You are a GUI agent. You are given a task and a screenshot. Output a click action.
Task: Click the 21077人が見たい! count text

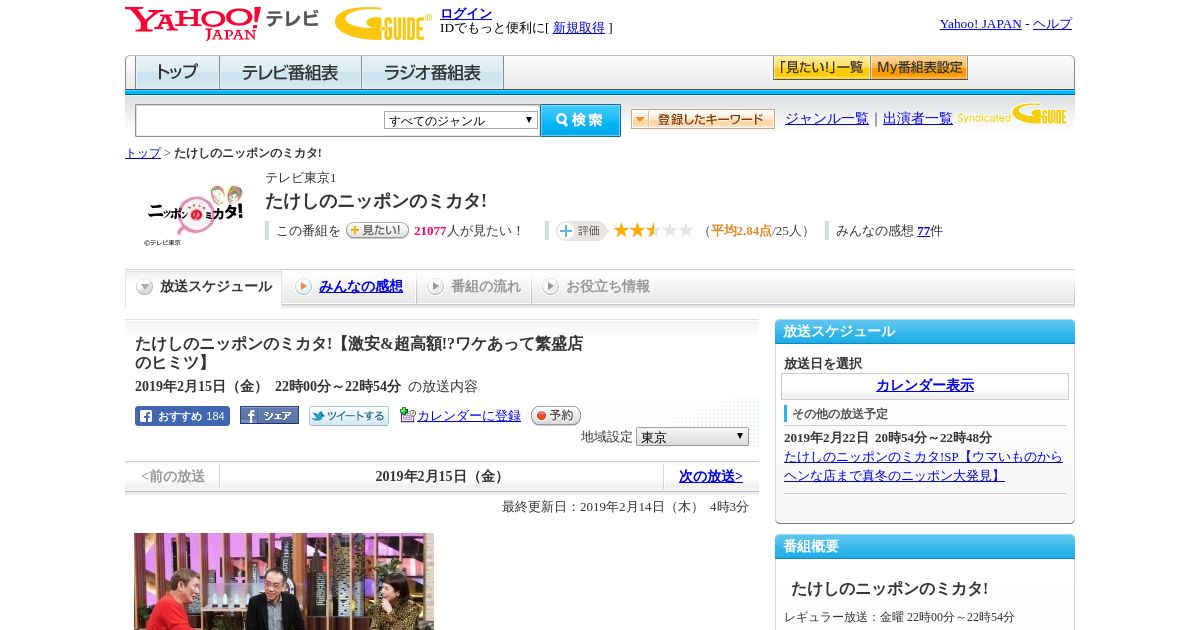tap(469, 231)
